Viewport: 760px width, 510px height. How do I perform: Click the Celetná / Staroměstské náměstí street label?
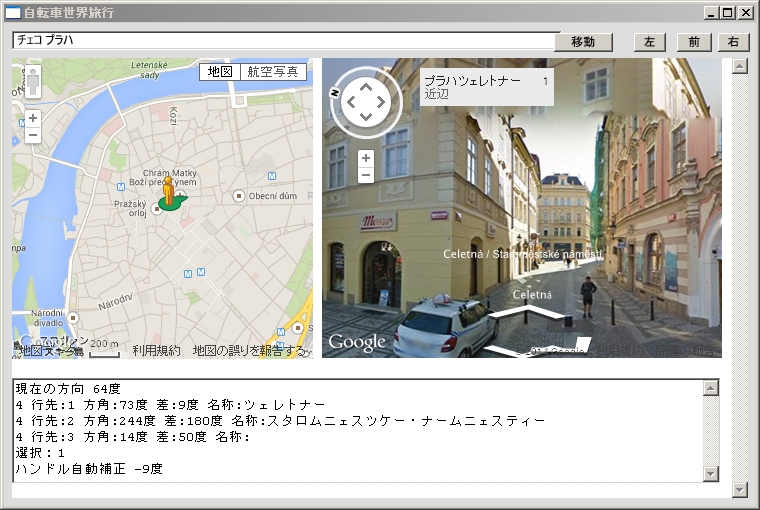pos(522,254)
